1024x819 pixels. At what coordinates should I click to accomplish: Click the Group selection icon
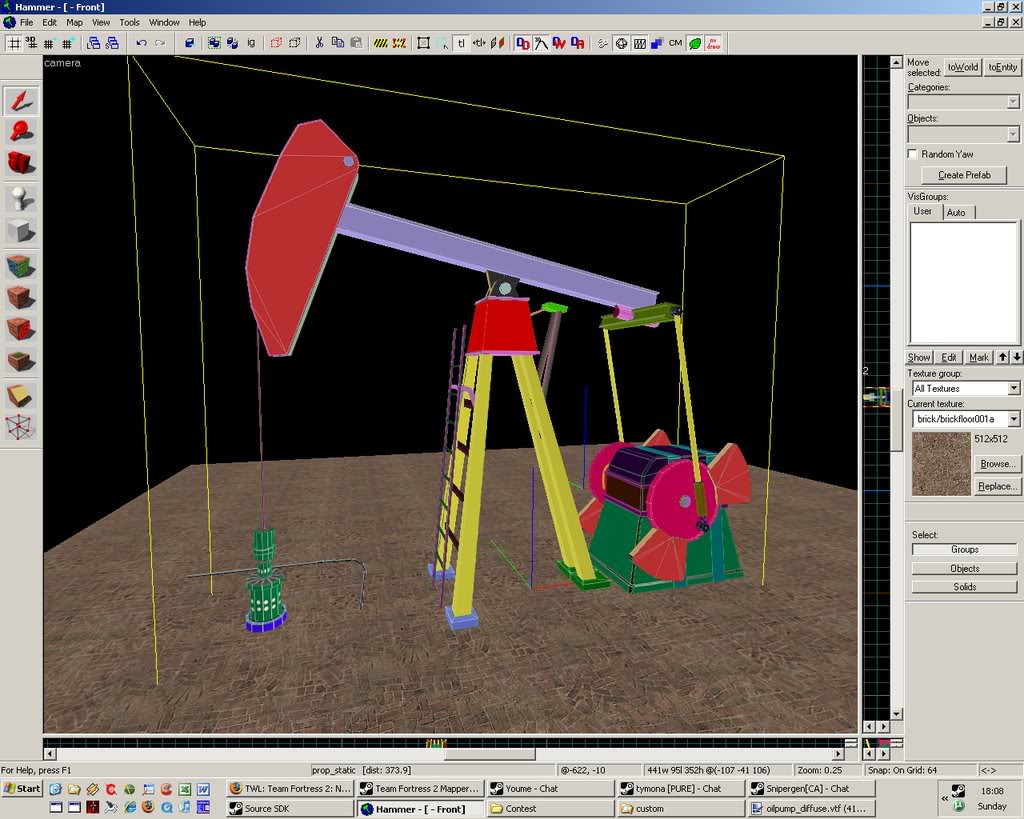coord(214,44)
